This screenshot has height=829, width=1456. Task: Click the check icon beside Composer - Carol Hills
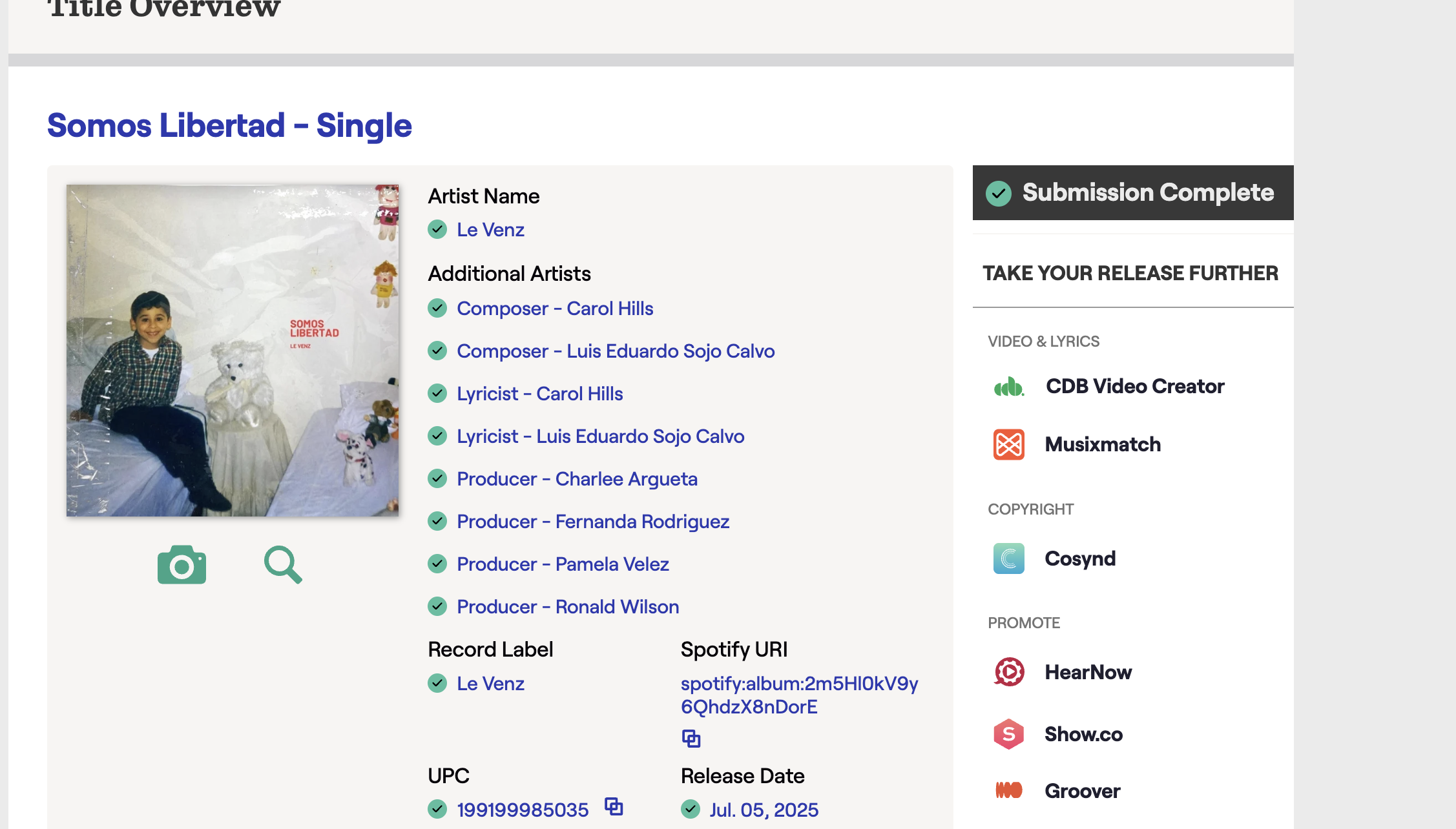coord(437,308)
